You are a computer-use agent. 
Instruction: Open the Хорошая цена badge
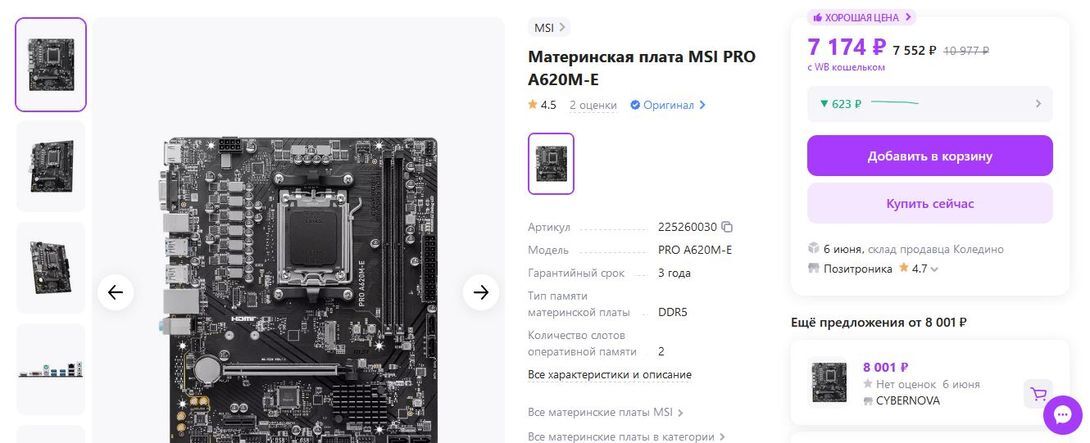pyautogui.click(x=861, y=17)
